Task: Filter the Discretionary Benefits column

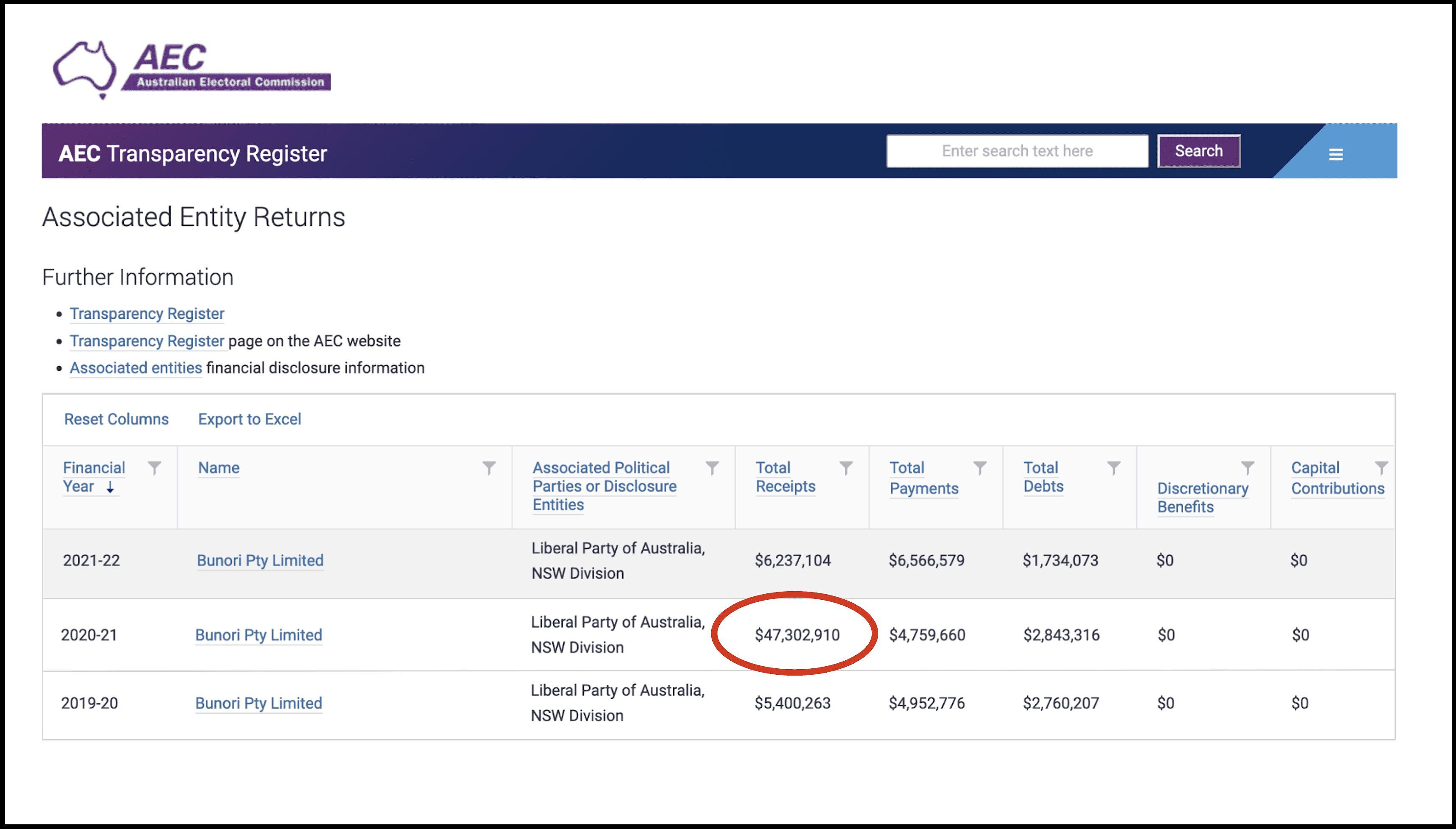Action: coord(1247,468)
